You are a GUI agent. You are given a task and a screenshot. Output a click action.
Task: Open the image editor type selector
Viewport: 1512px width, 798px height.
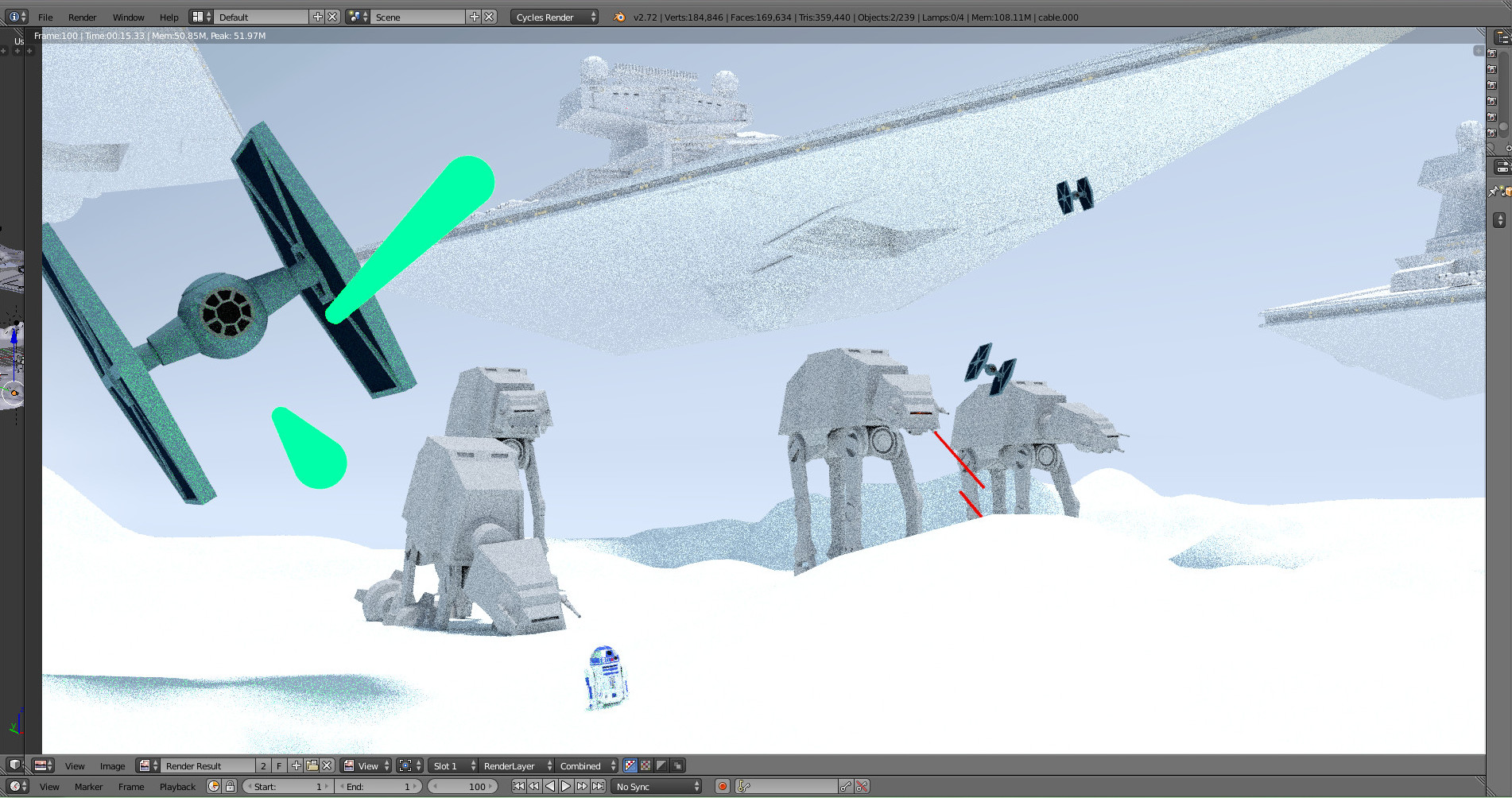(43, 765)
